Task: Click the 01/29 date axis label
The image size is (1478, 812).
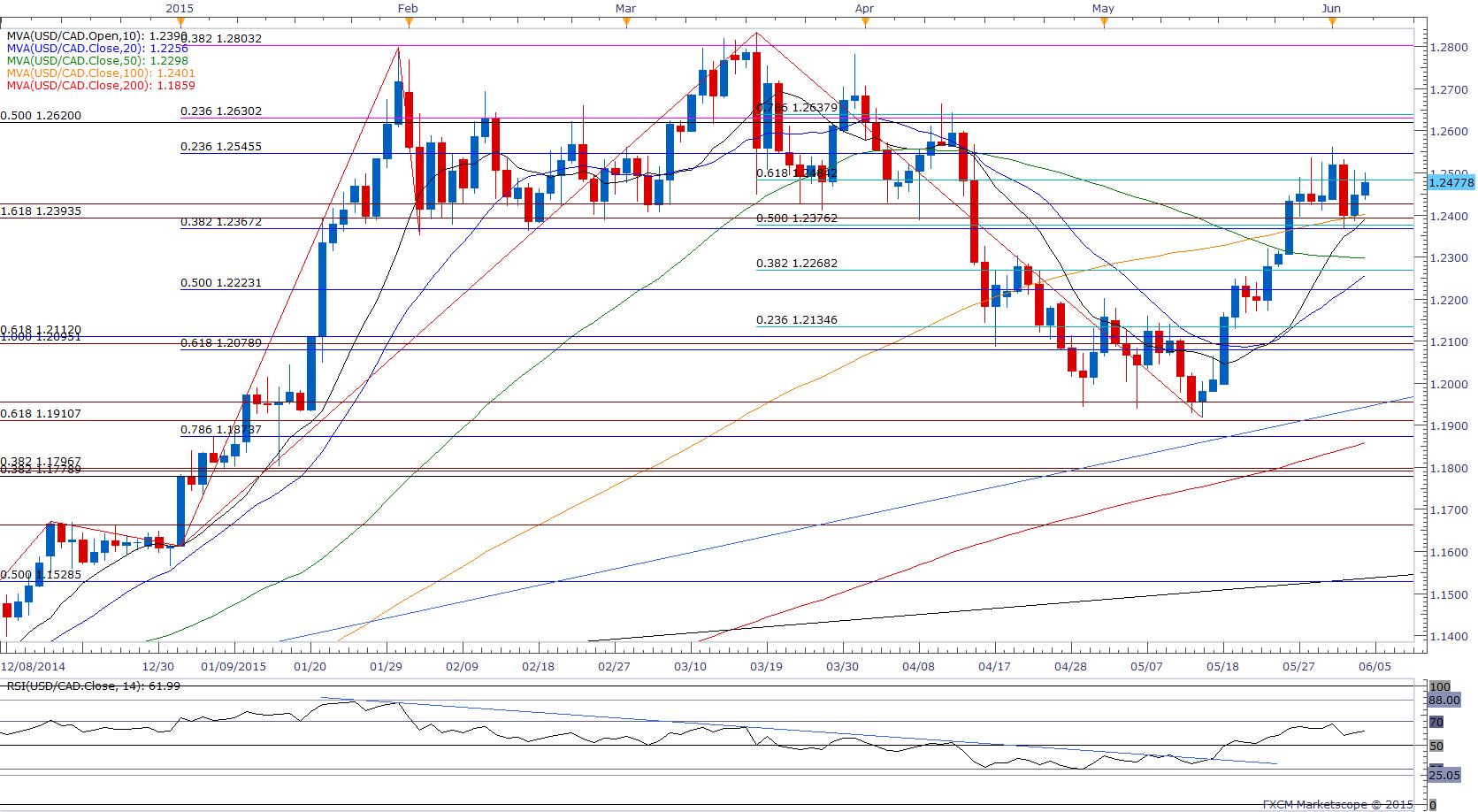Action: pyautogui.click(x=386, y=667)
